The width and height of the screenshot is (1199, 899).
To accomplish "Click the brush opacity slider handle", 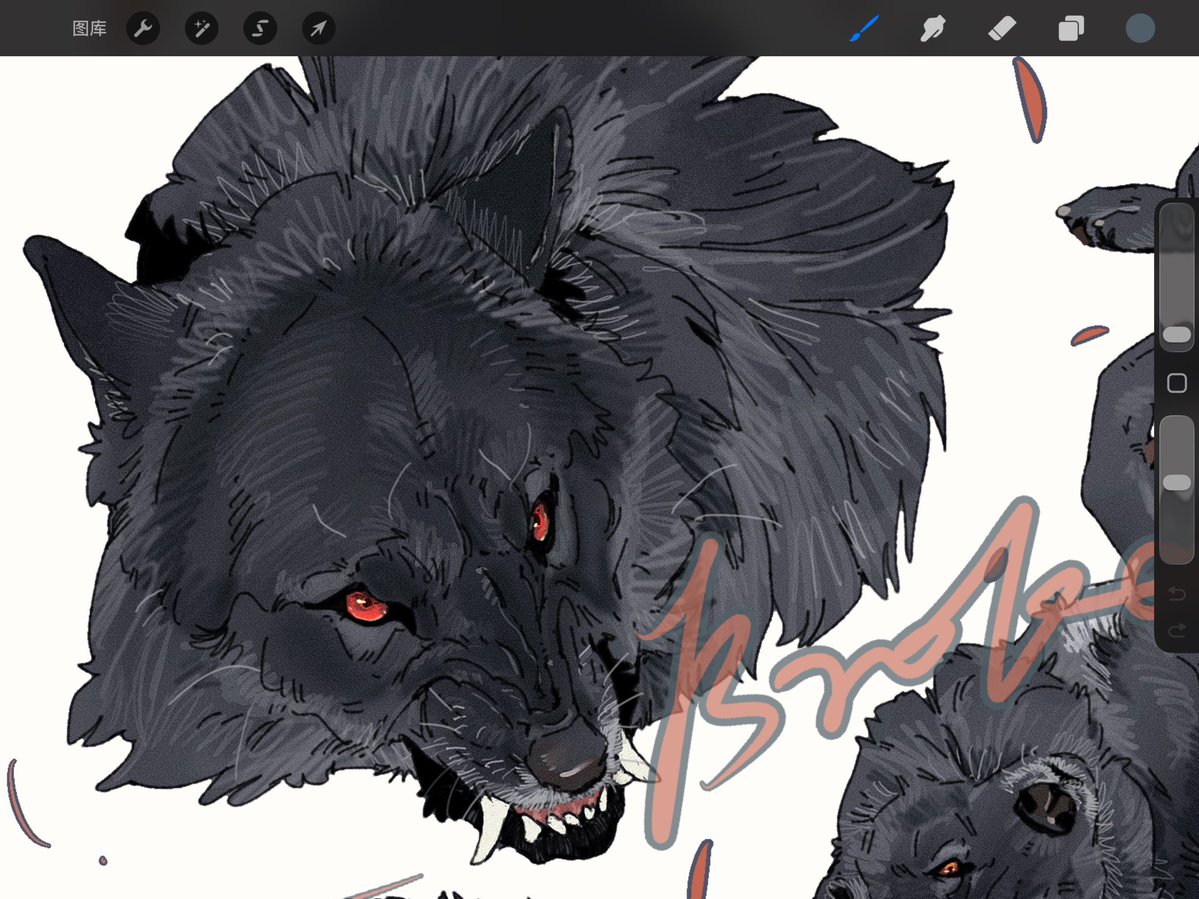I will 1177,482.
